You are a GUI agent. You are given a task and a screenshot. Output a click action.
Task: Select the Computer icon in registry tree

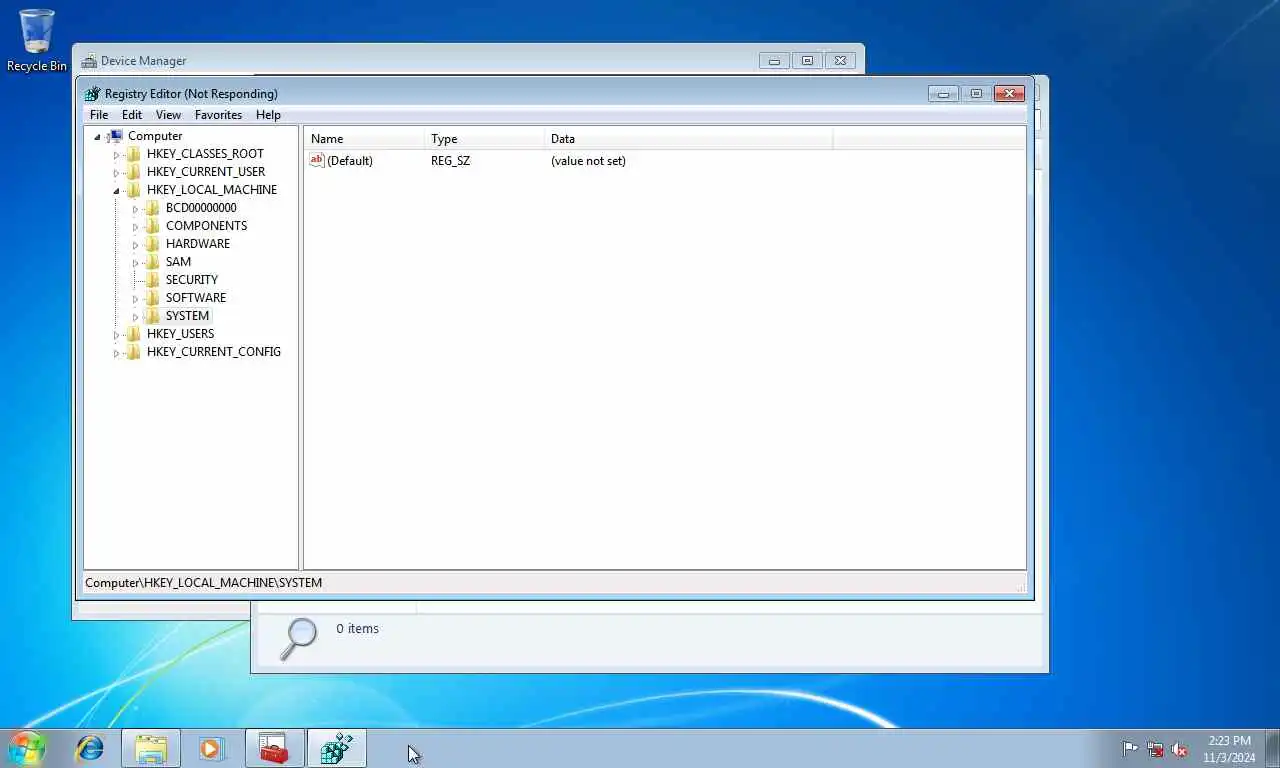pos(115,136)
